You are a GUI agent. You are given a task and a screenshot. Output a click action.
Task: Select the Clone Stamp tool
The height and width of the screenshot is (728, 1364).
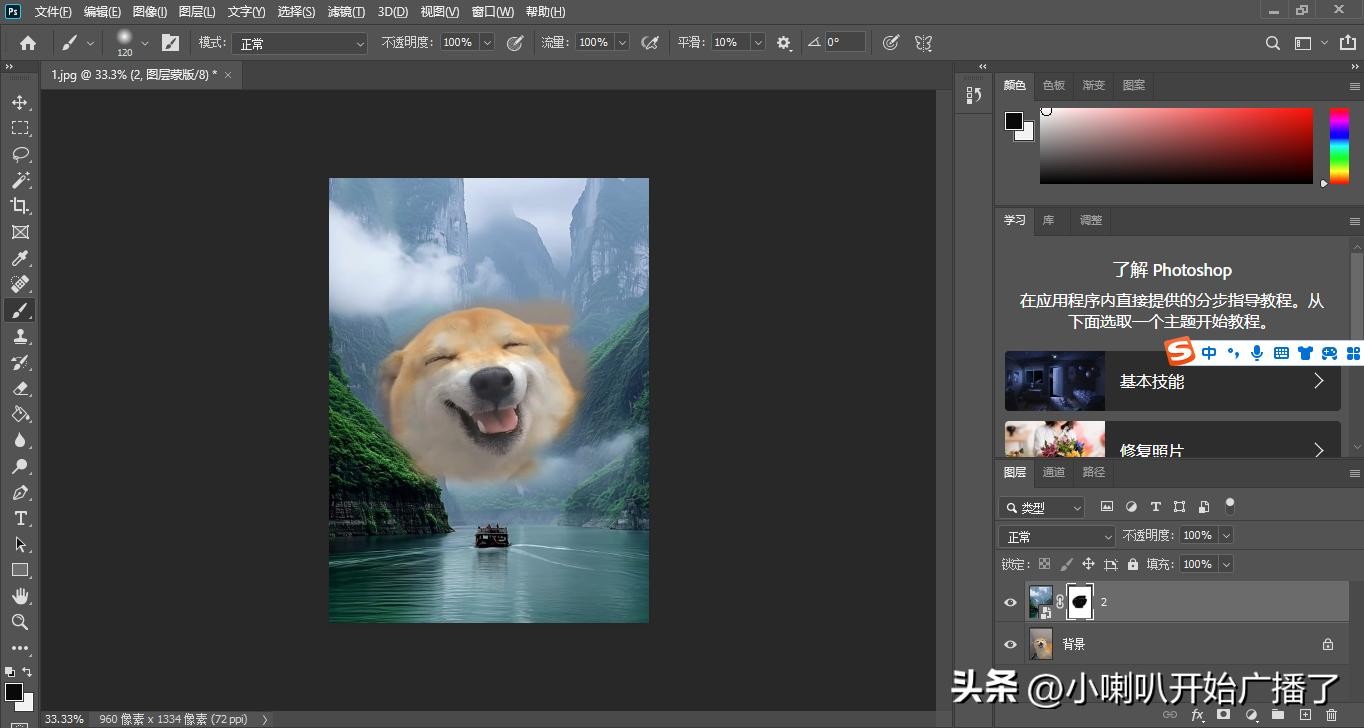click(20, 337)
